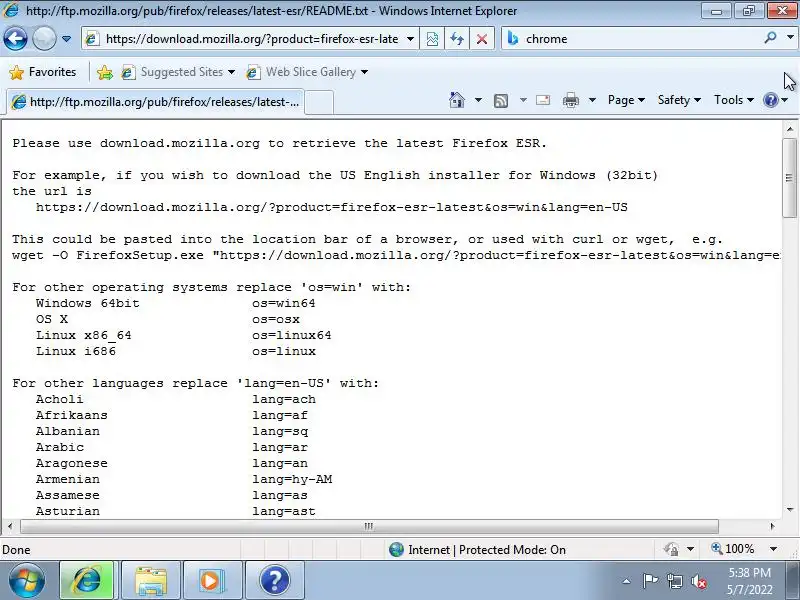Click the word 'Afrikaans' in the list
Viewport: 800px width, 600px height.
click(71, 415)
